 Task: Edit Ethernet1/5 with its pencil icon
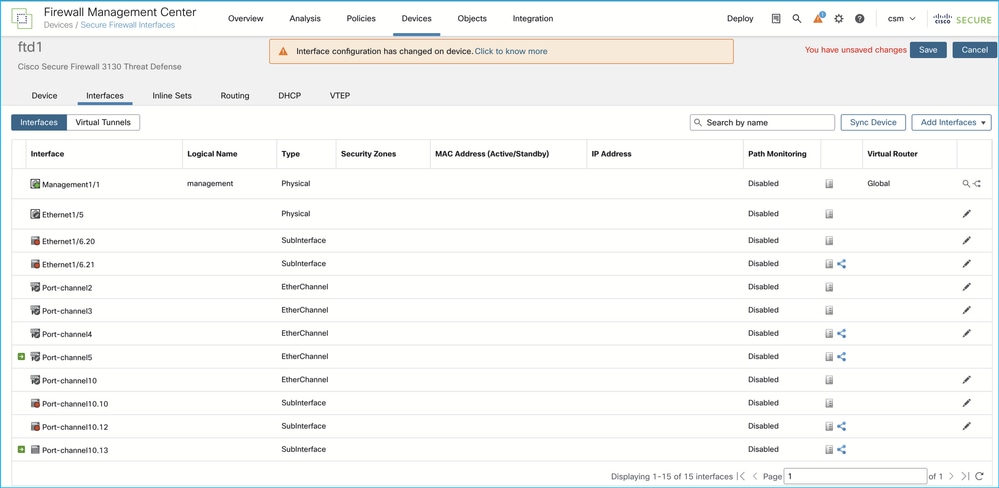(x=967, y=214)
